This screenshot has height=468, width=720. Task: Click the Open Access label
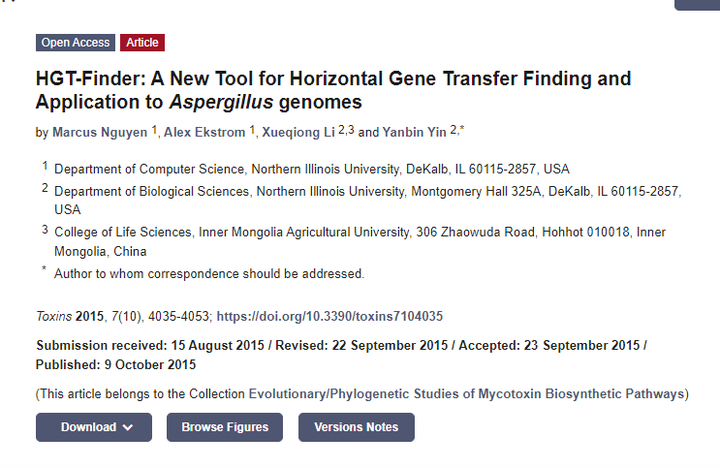[76, 42]
